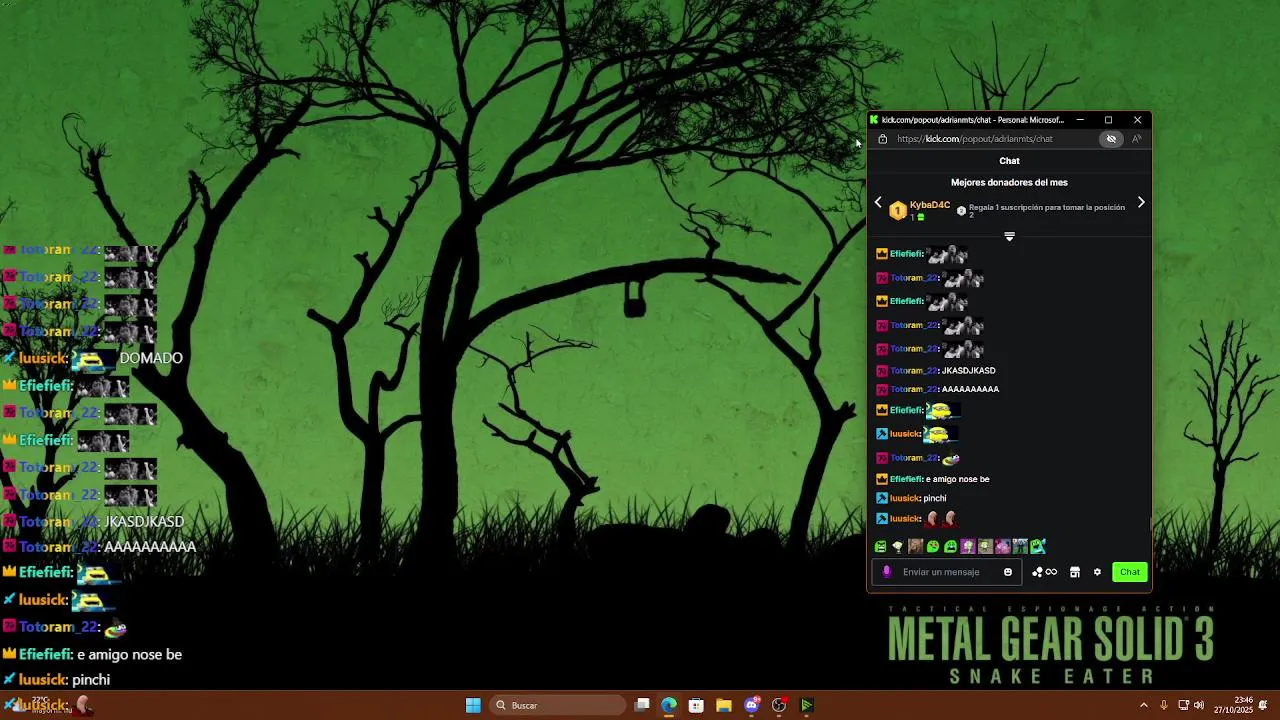Click Efiefiefi username on 'e amigo nose be' message

pyautogui.click(x=906, y=479)
